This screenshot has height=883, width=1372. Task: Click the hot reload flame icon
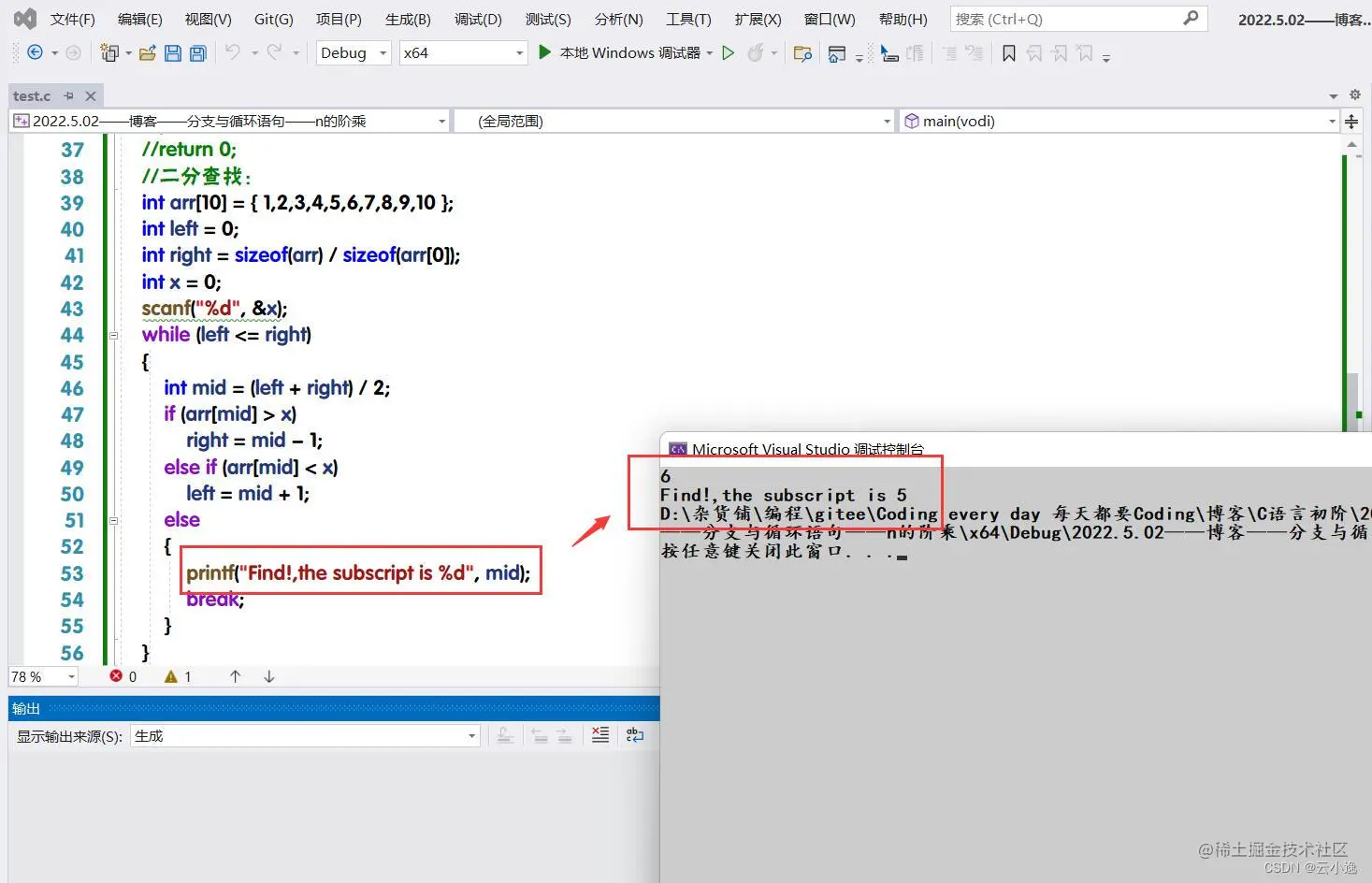pos(755,53)
